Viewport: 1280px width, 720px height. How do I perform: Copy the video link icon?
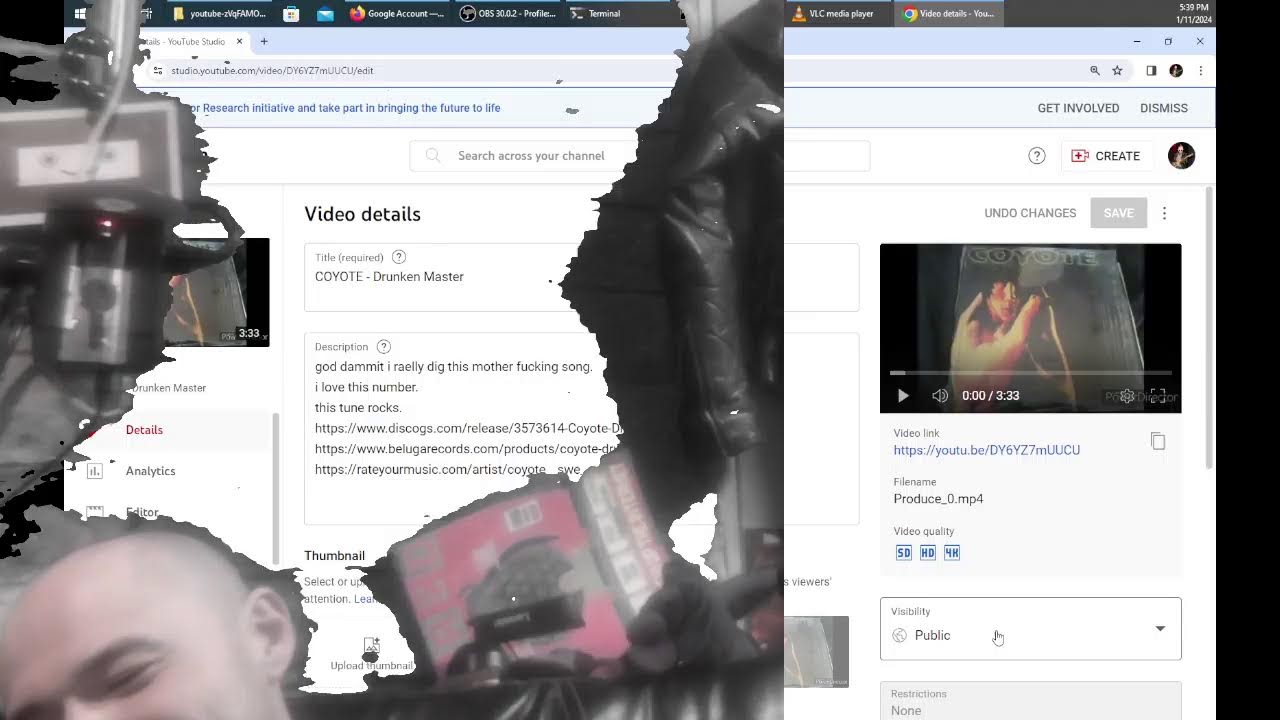[1158, 441]
